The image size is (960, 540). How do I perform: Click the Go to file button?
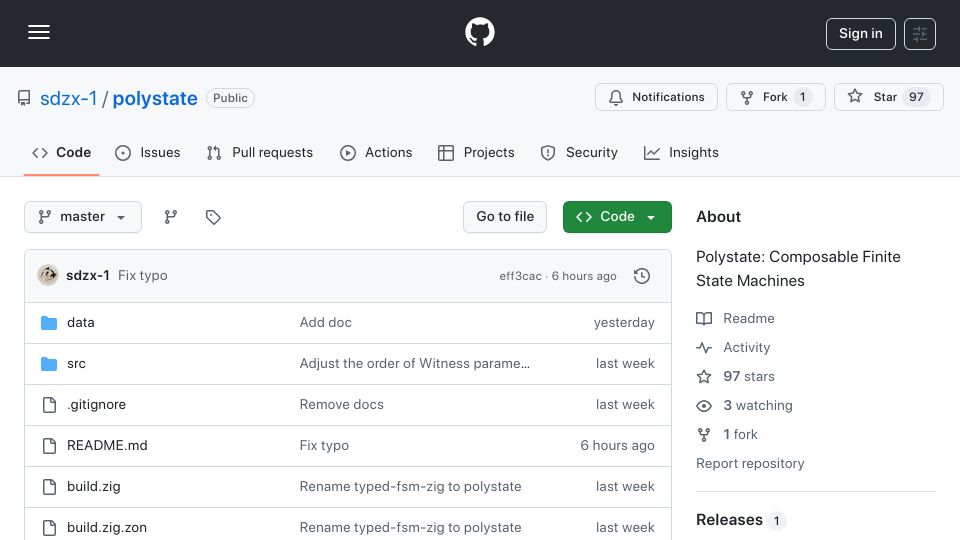[505, 217]
